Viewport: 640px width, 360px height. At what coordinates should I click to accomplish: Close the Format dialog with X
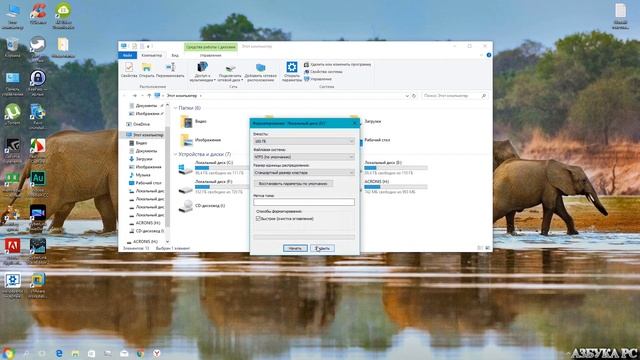tap(354, 123)
